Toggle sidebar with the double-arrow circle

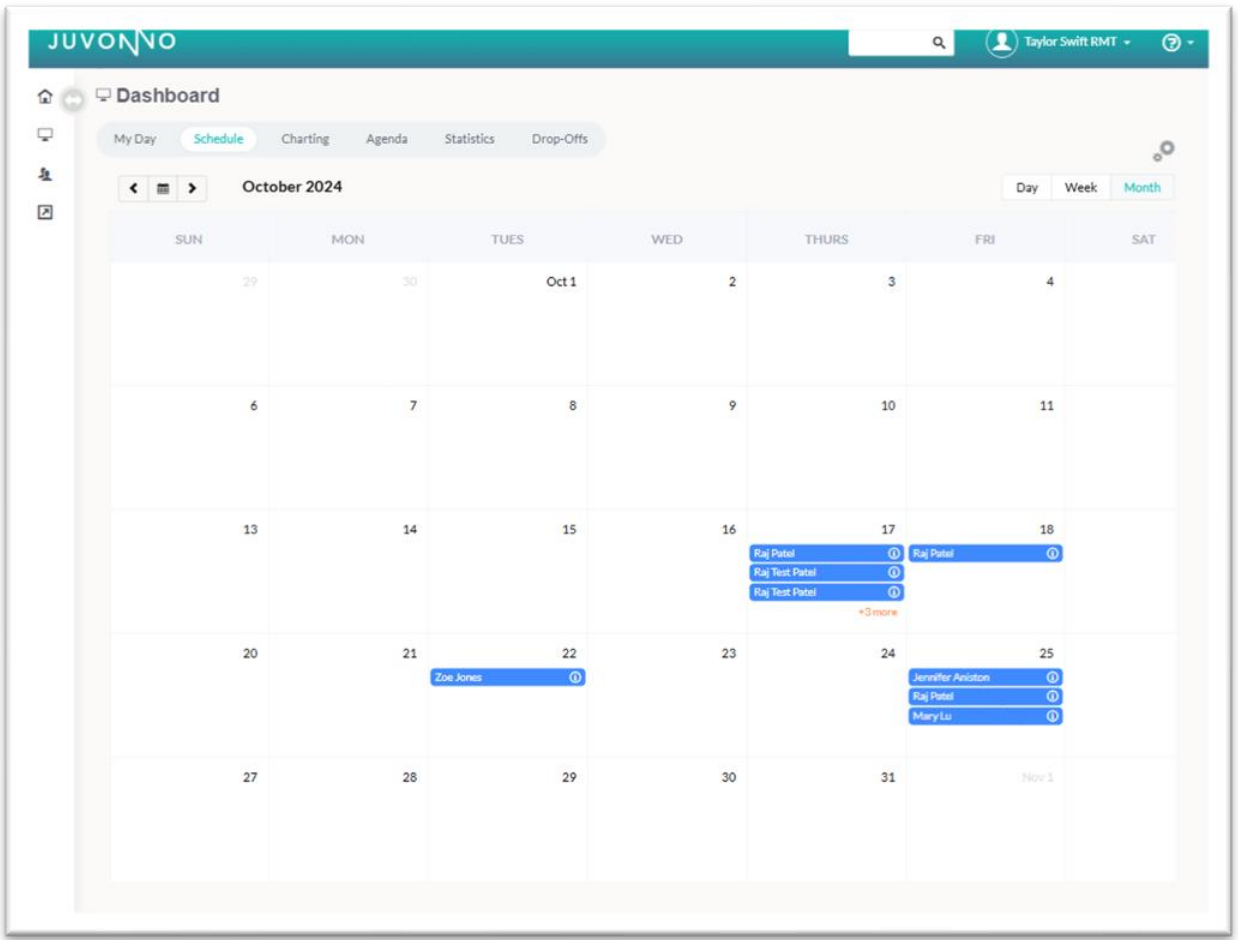pyautogui.click(x=72, y=100)
